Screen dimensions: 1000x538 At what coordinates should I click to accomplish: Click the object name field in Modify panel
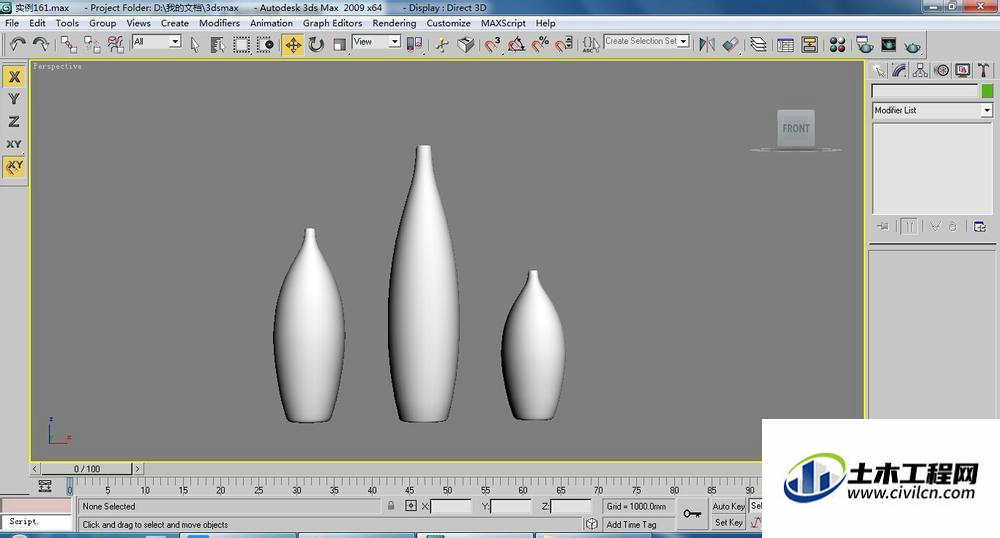925,91
